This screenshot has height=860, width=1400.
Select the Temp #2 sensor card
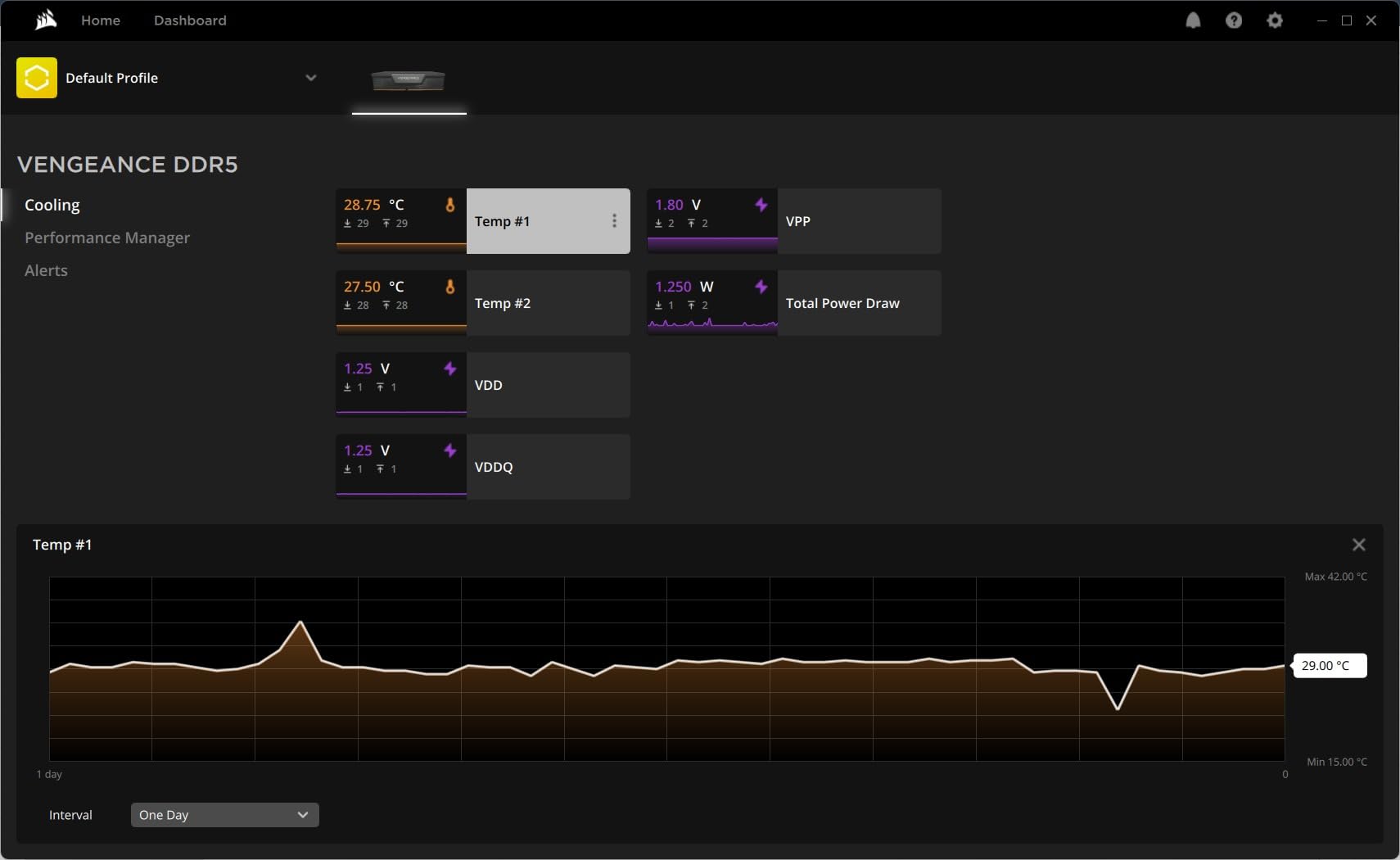[483, 303]
